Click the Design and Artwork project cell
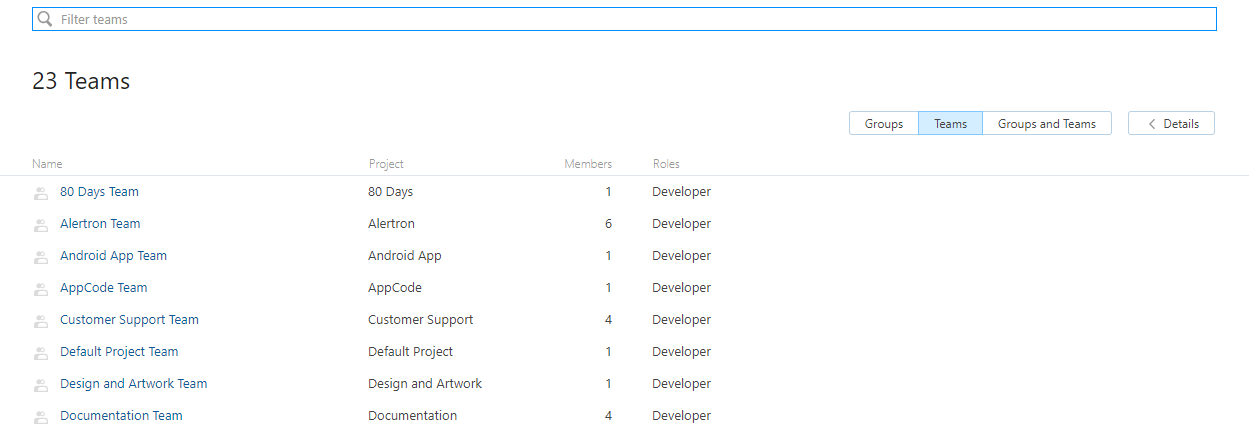 pos(425,384)
